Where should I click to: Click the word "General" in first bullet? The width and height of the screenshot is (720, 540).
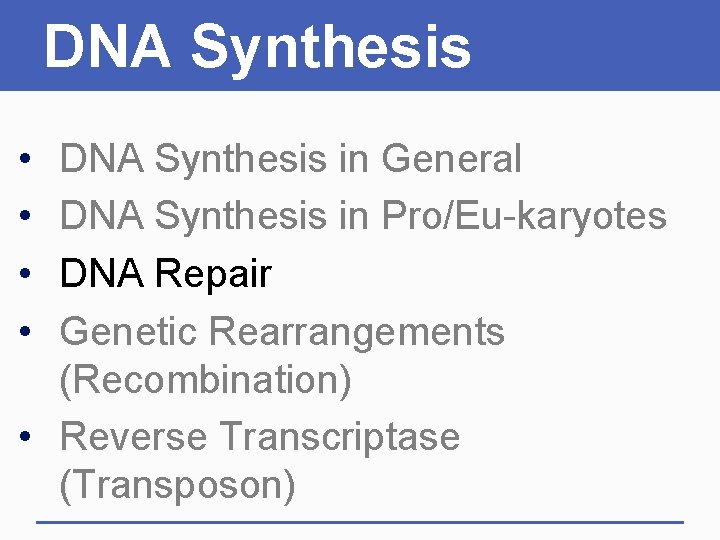pyautogui.click(x=451, y=158)
